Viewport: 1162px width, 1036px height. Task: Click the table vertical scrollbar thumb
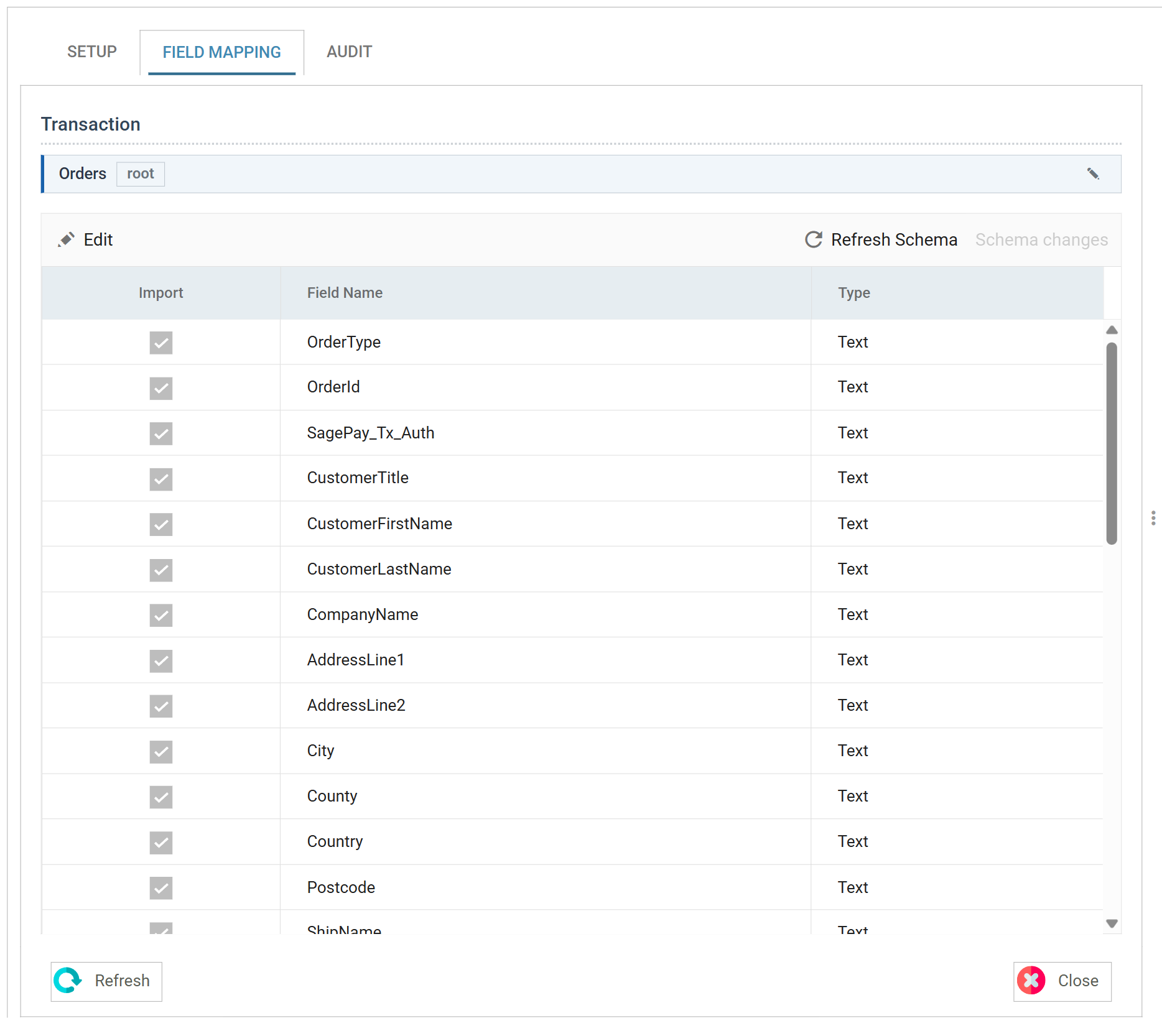coord(1112,443)
